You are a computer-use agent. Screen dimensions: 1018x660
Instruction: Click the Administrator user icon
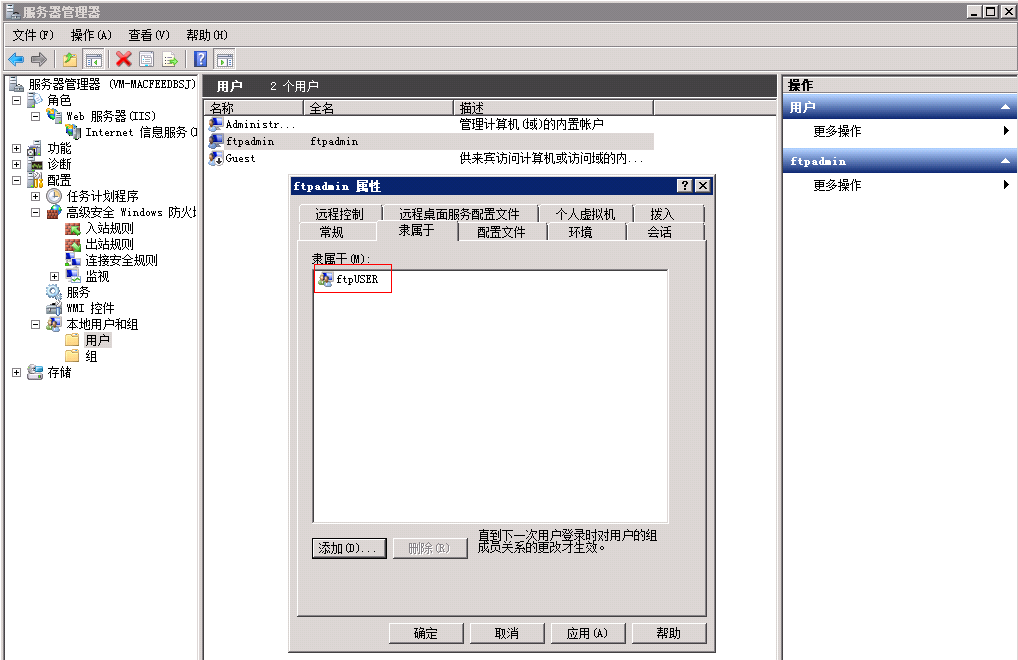coord(216,123)
